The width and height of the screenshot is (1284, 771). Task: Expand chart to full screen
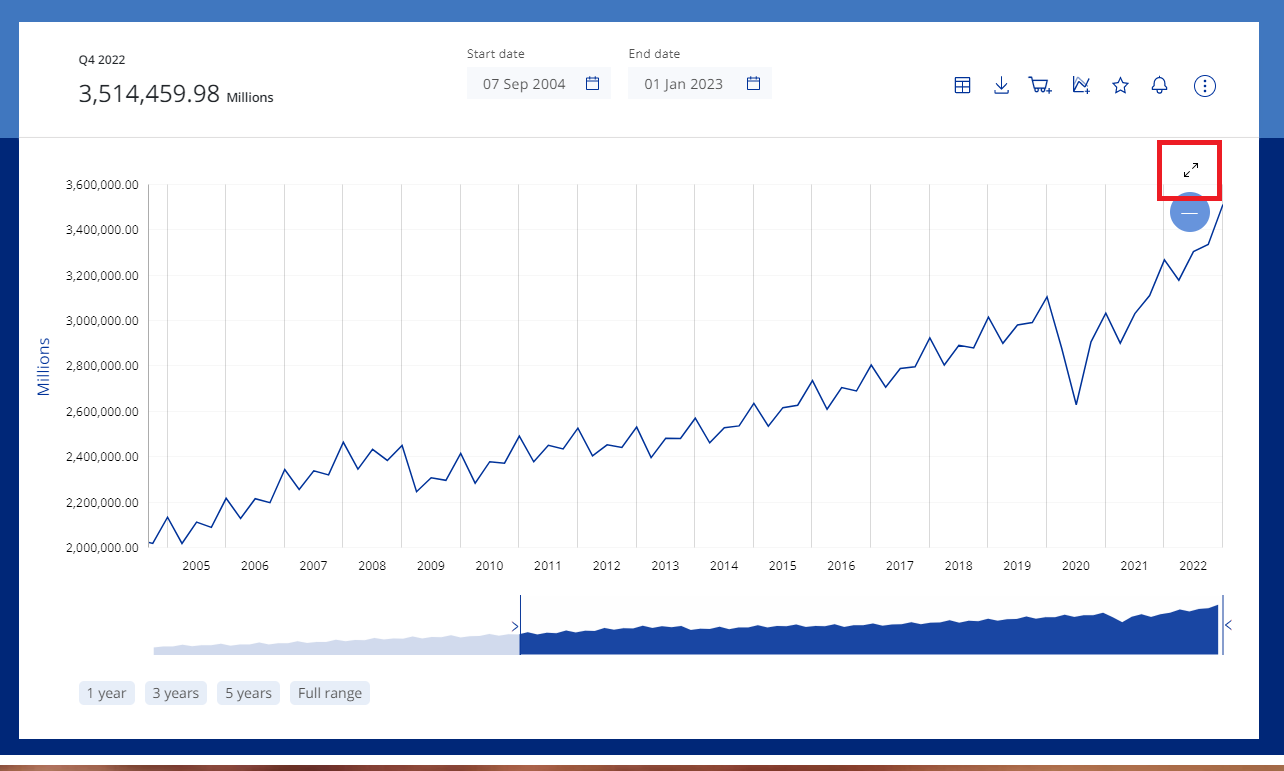click(1190, 170)
